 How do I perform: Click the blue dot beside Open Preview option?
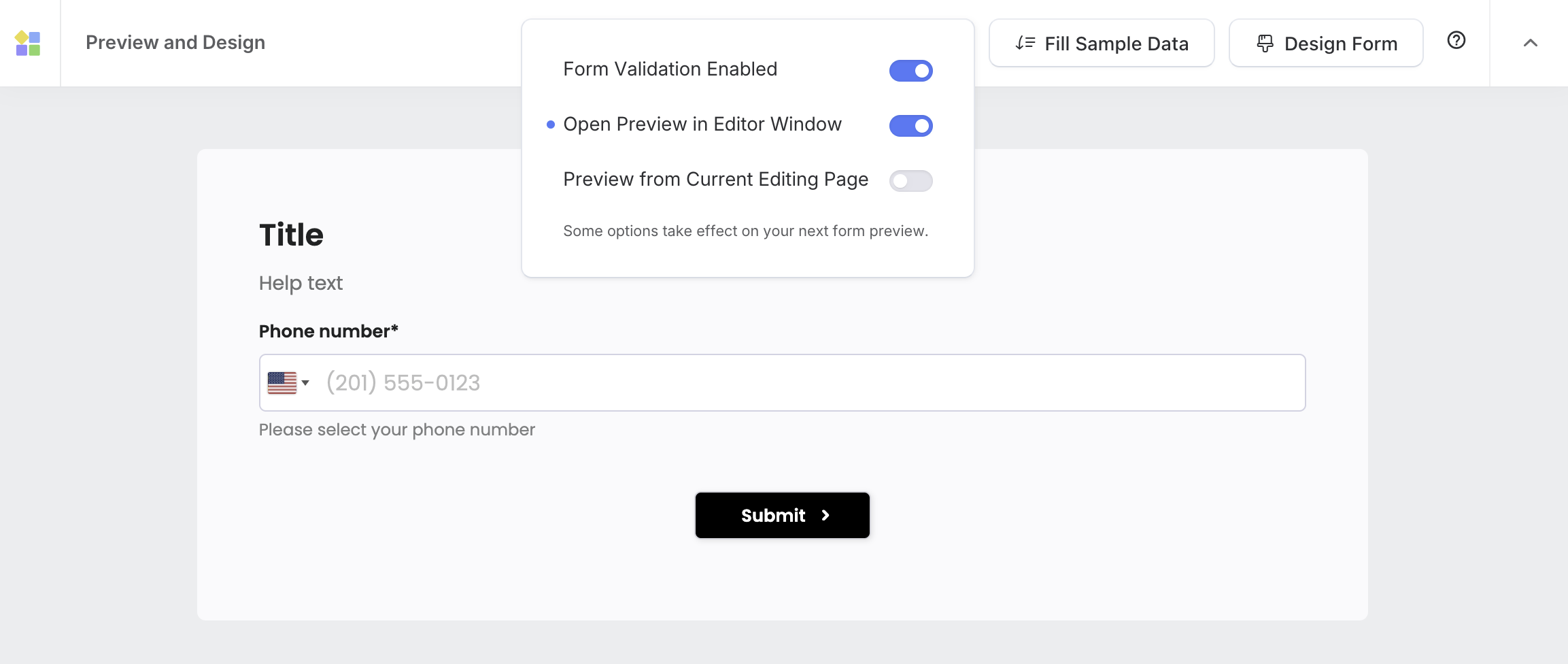(551, 124)
